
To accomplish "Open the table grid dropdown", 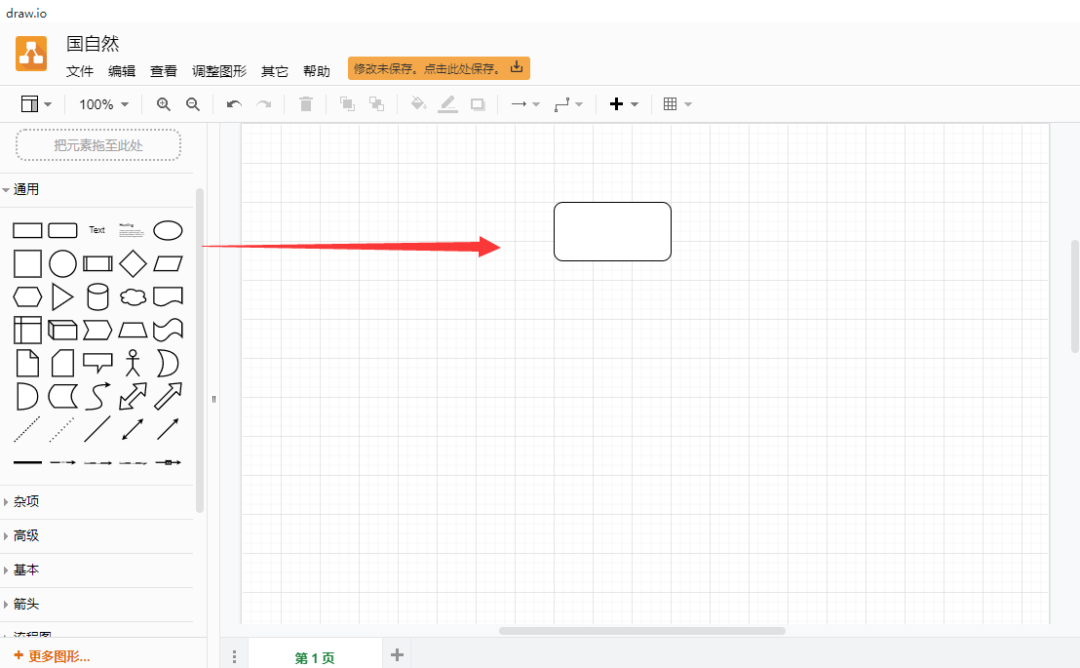I will point(677,104).
